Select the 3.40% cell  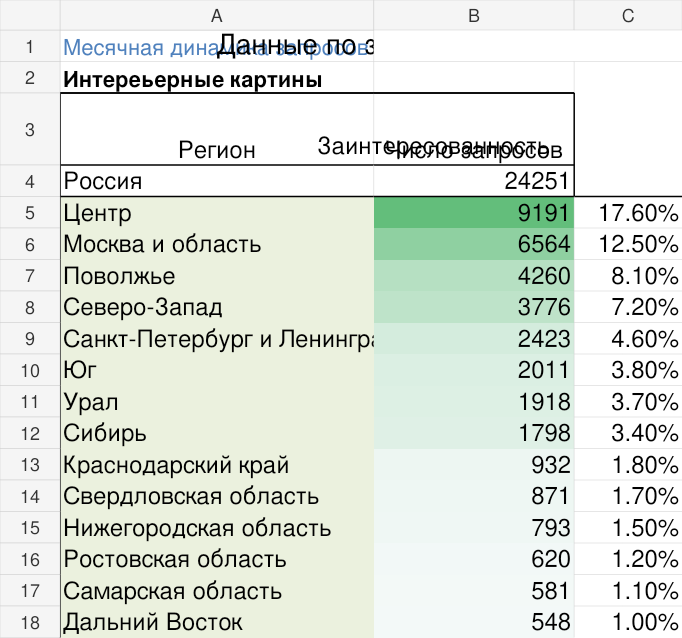[x=628, y=432]
